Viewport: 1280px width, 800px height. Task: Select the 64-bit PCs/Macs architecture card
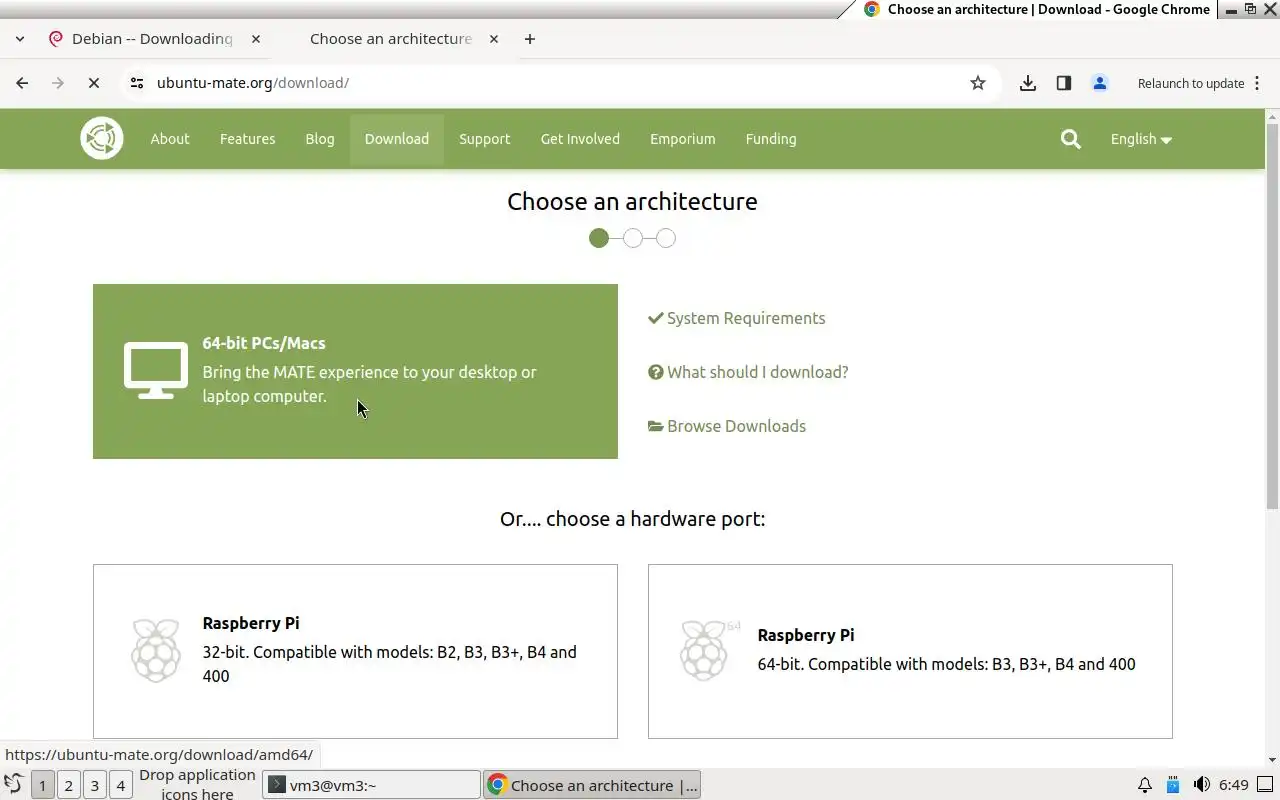coord(355,371)
